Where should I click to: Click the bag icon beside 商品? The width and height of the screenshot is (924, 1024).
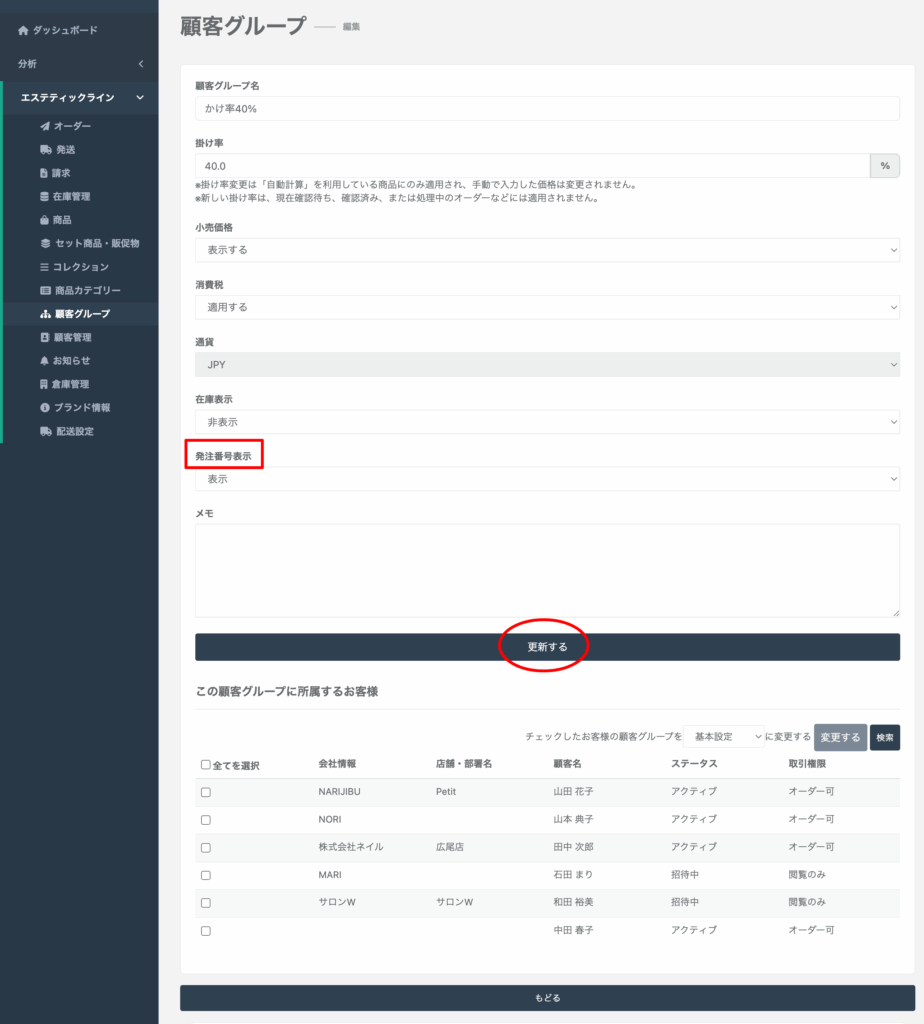pos(45,220)
